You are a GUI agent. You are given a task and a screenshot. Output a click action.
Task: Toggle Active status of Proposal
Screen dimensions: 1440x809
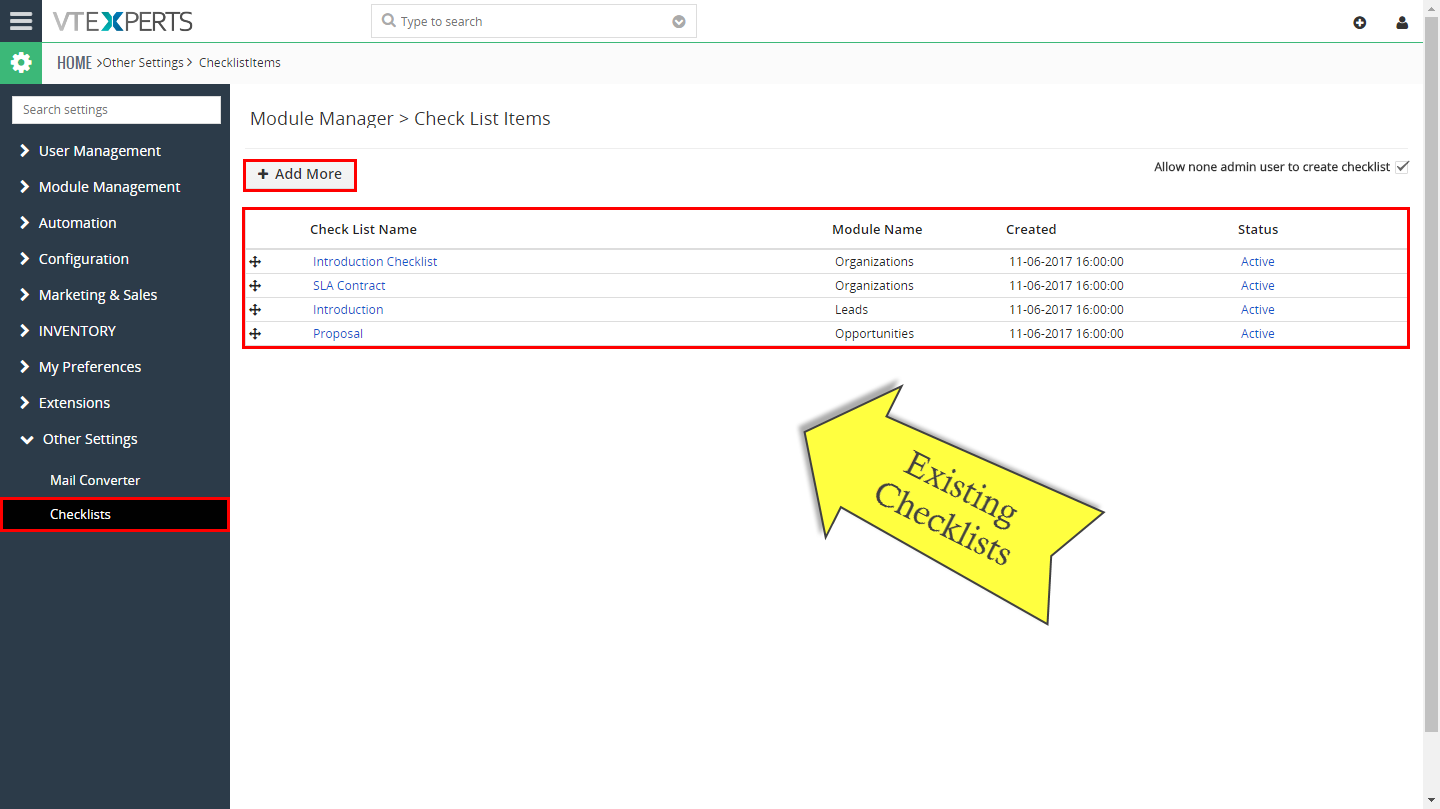point(1258,333)
